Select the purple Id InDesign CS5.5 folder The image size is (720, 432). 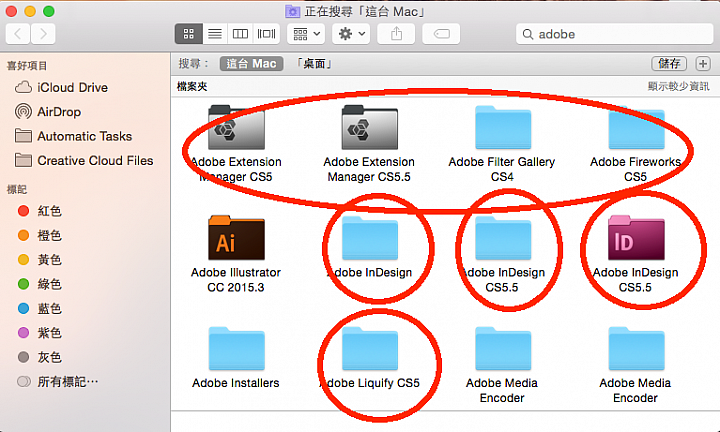(636, 238)
